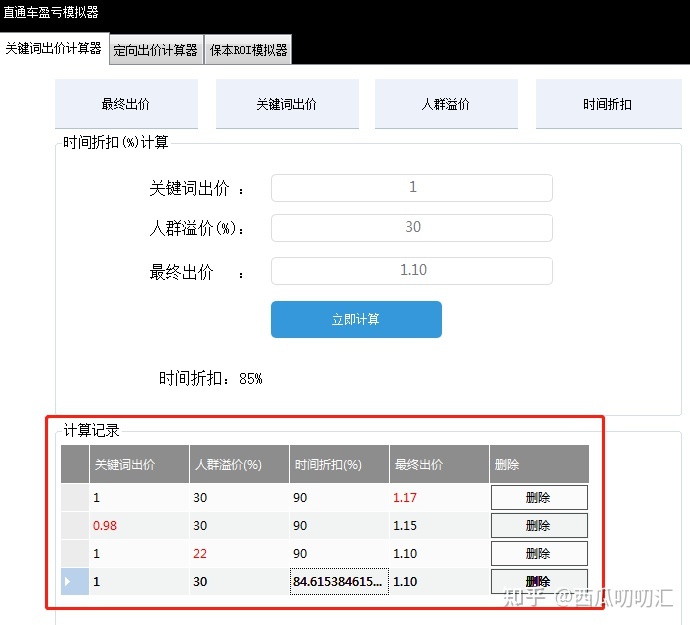Click the 人群溢价(%) column header
690x625 pixels.
pyautogui.click(x=239, y=464)
